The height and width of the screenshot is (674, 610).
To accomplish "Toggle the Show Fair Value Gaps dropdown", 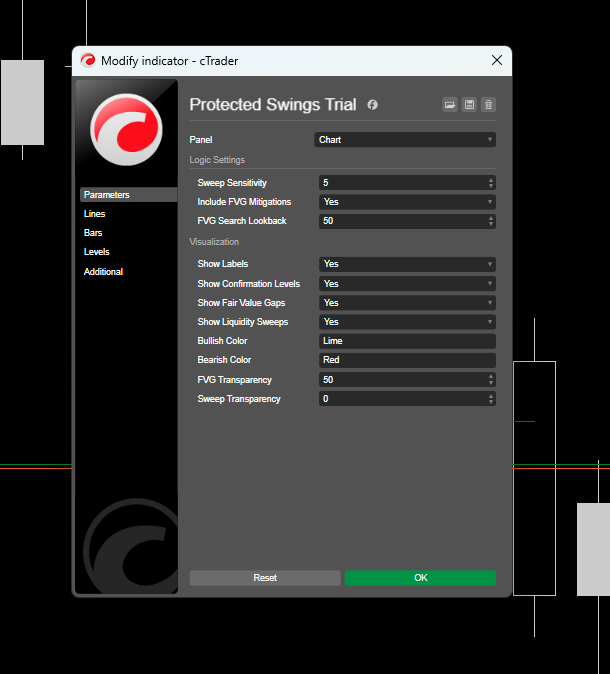I will (x=405, y=303).
